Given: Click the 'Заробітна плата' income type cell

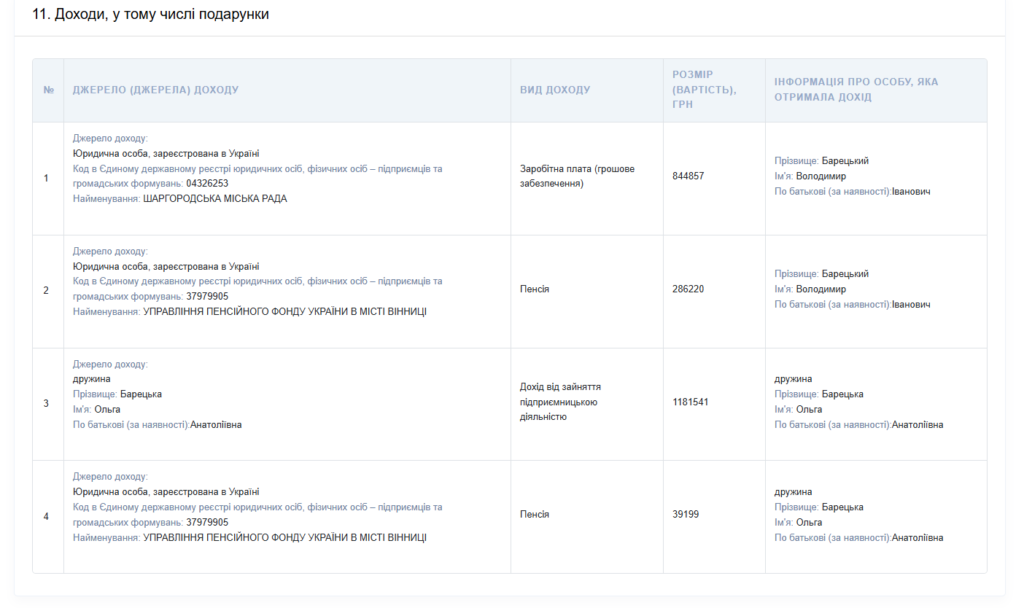Looking at the screenshot, I should coord(577,176).
